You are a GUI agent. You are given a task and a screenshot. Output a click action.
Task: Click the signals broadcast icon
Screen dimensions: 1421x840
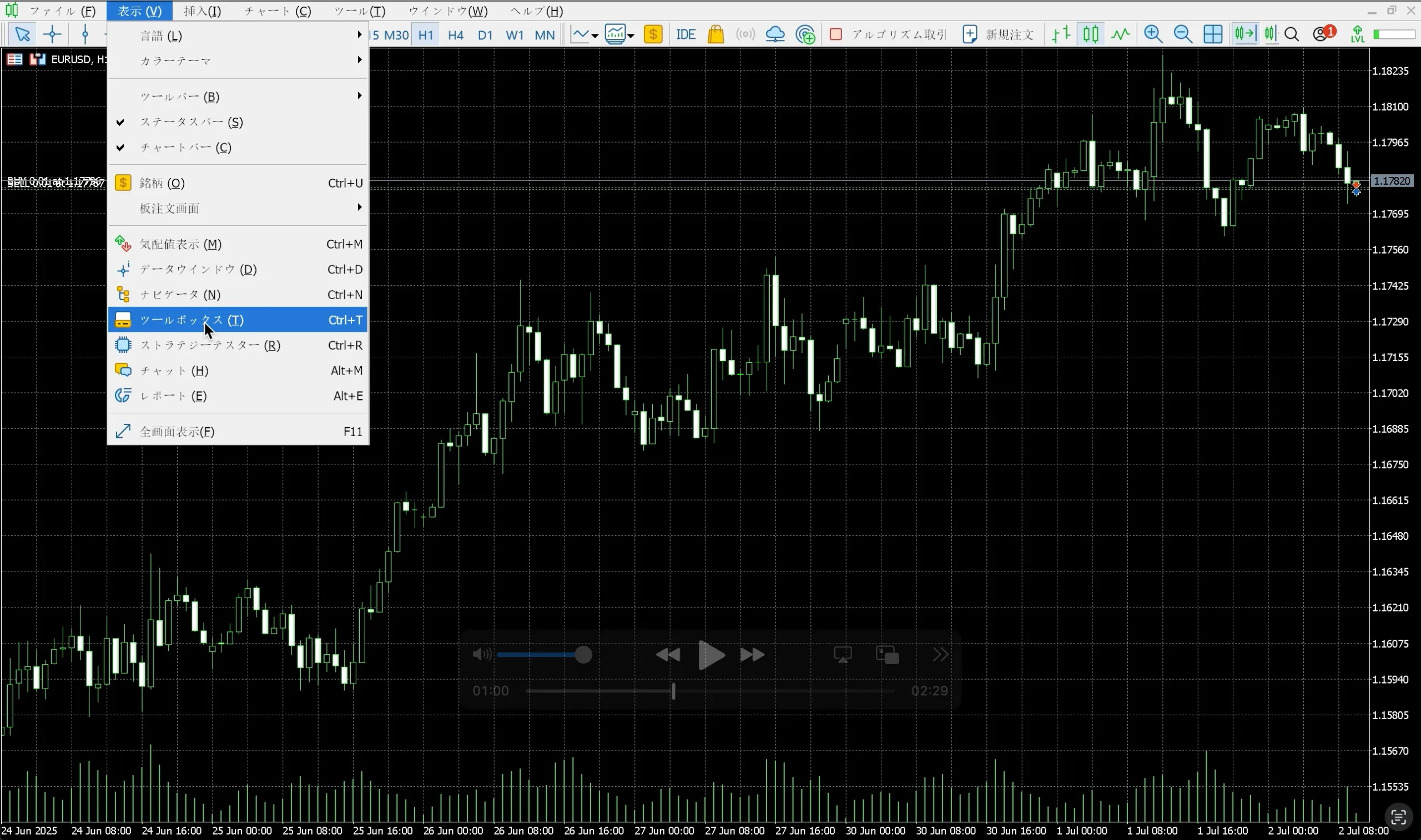coord(745,34)
